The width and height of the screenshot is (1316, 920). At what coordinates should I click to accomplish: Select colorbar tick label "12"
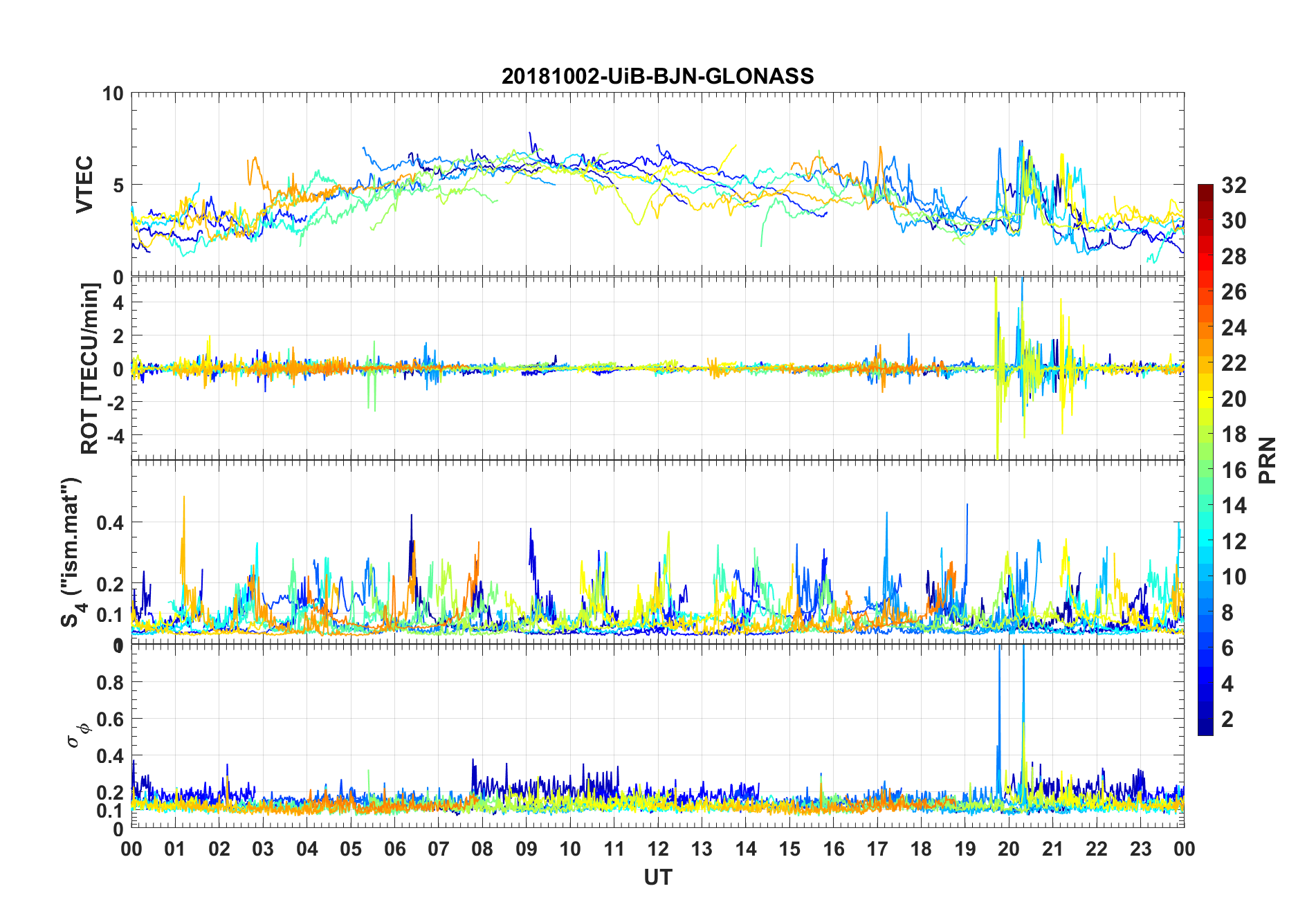pyautogui.click(x=1234, y=541)
